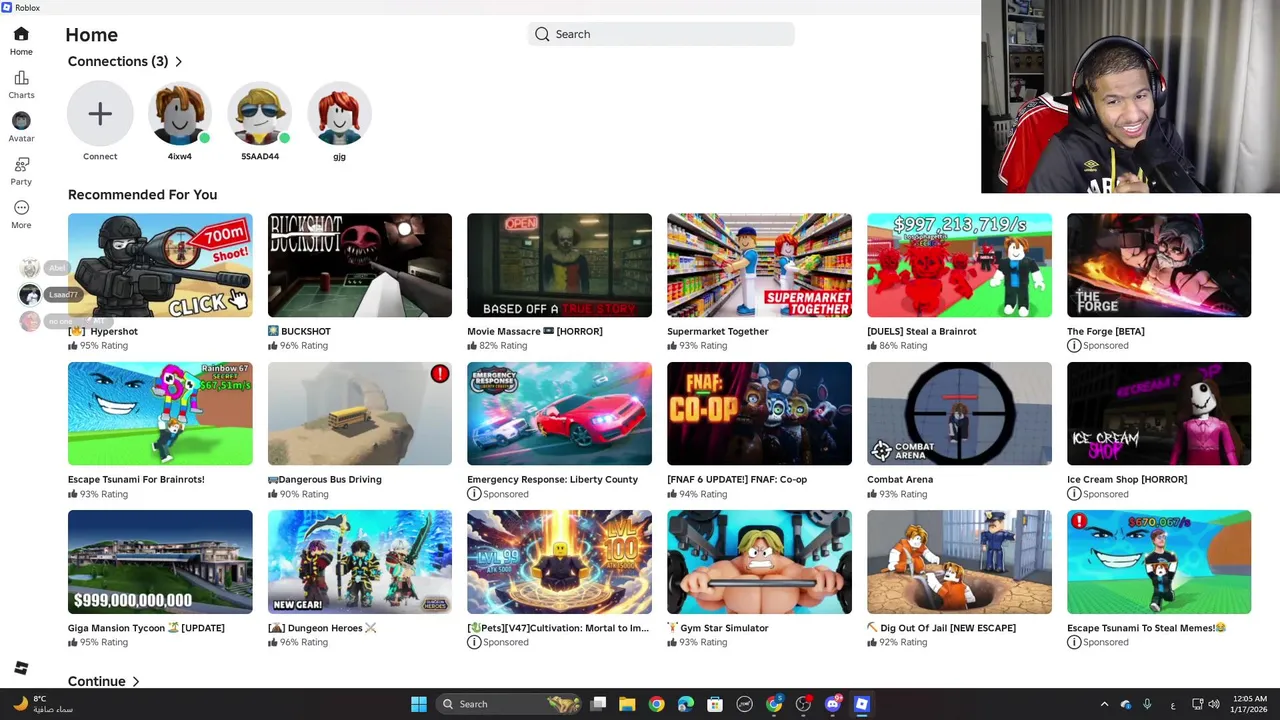Open 4ixw4 friend avatar
The height and width of the screenshot is (720, 1280).
(180, 114)
